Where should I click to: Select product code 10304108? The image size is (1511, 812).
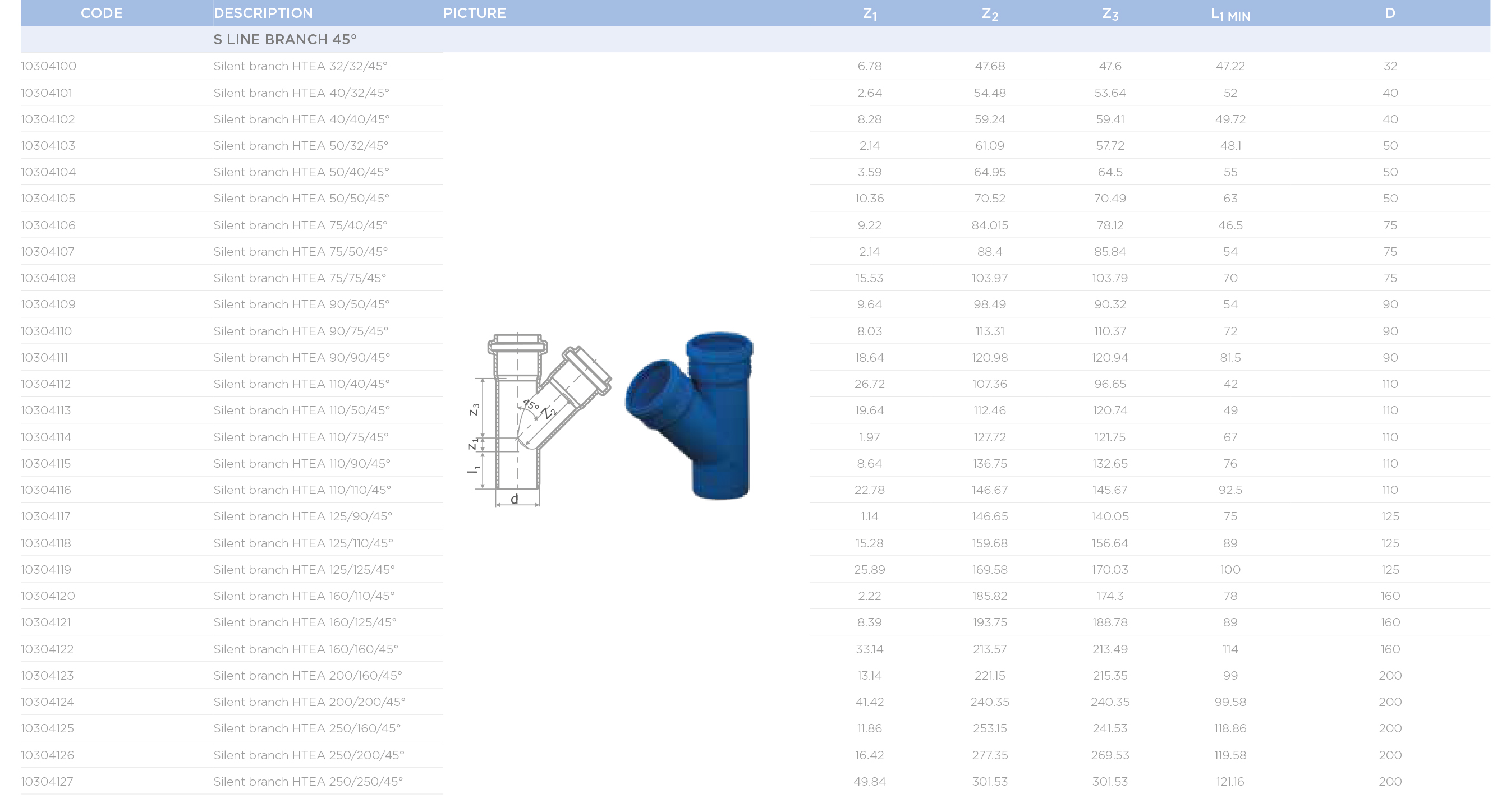click(x=48, y=278)
